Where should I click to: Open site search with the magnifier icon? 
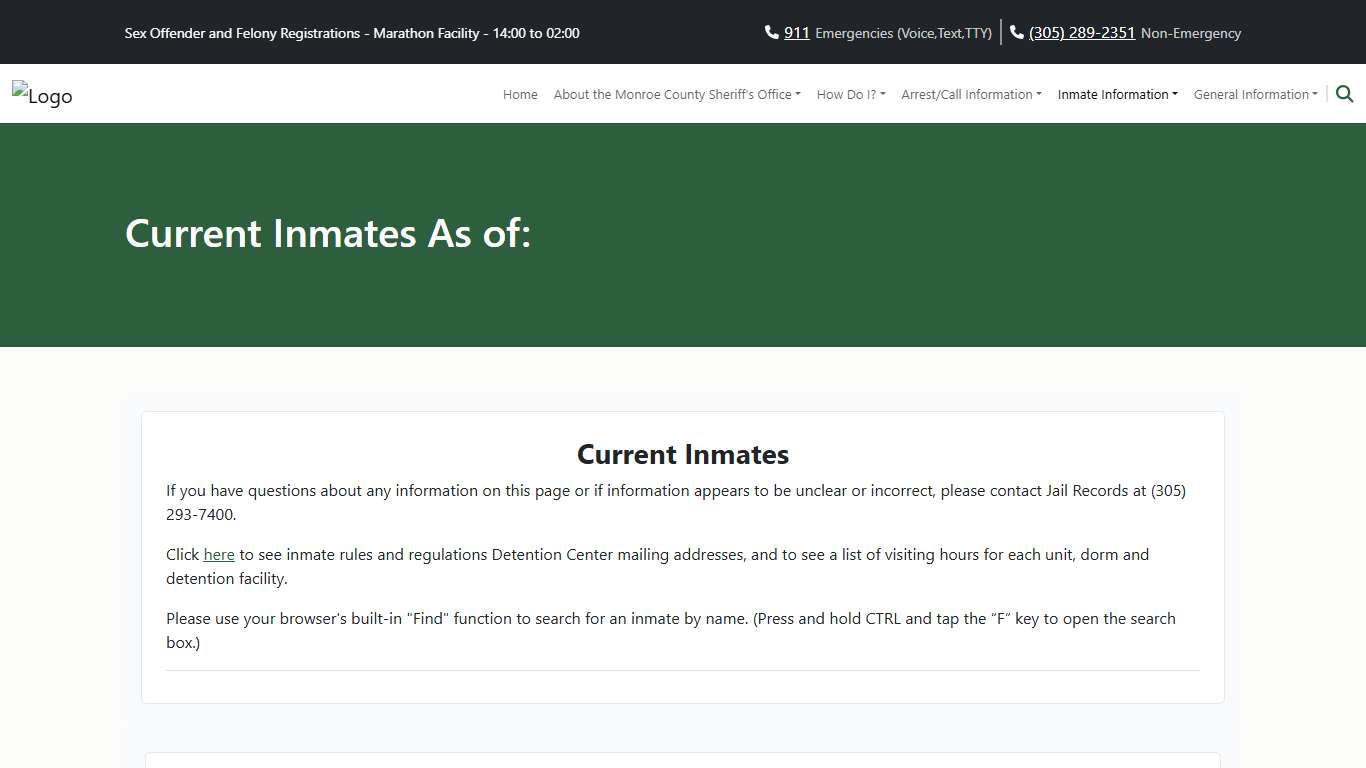point(1344,94)
